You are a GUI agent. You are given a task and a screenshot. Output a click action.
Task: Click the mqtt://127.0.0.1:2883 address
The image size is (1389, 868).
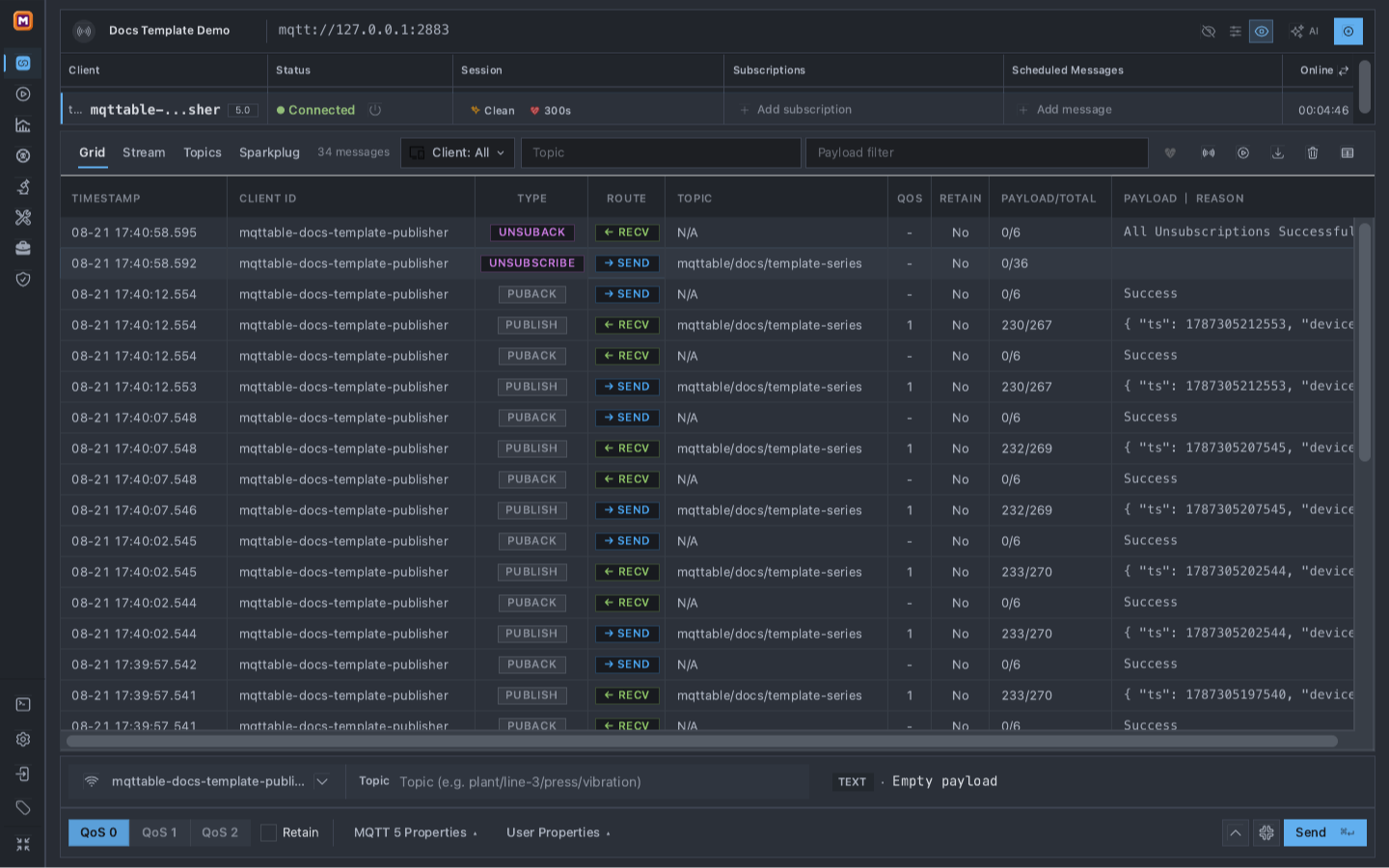click(364, 30)
